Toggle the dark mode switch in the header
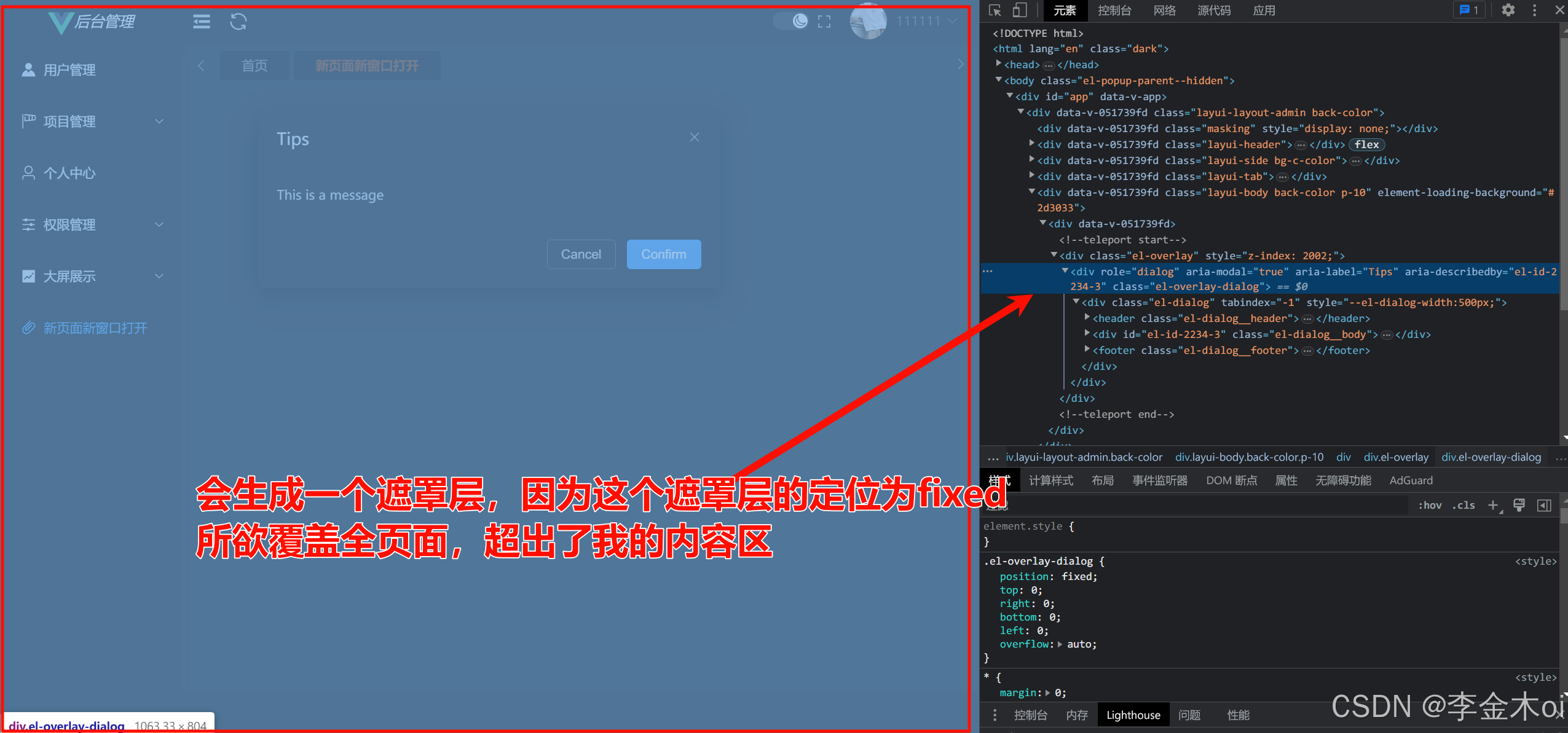This screenshot has width=1568, height=733. 792,20
